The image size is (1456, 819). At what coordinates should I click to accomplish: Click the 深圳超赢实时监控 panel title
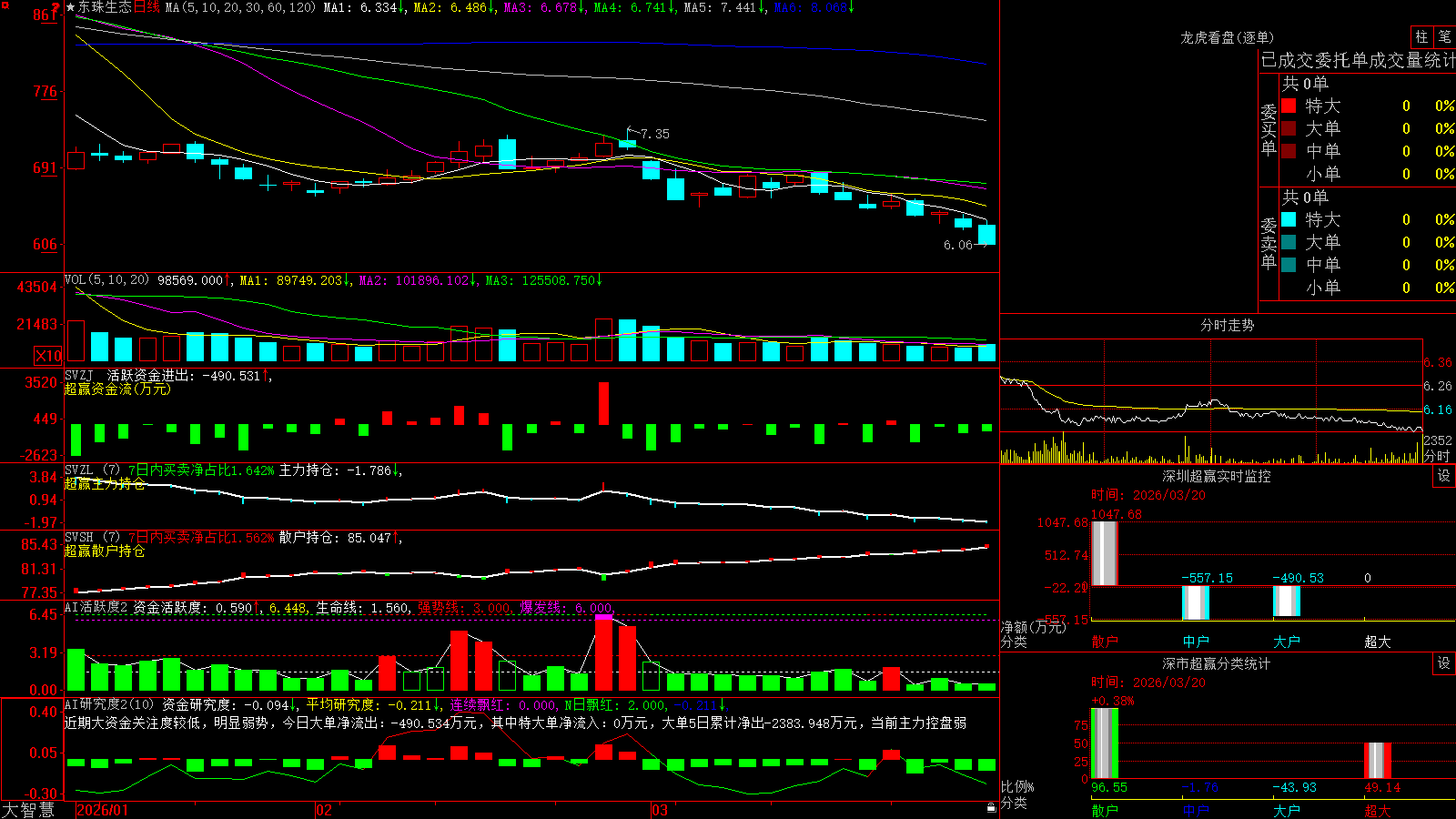click(x=1216, y=476)
